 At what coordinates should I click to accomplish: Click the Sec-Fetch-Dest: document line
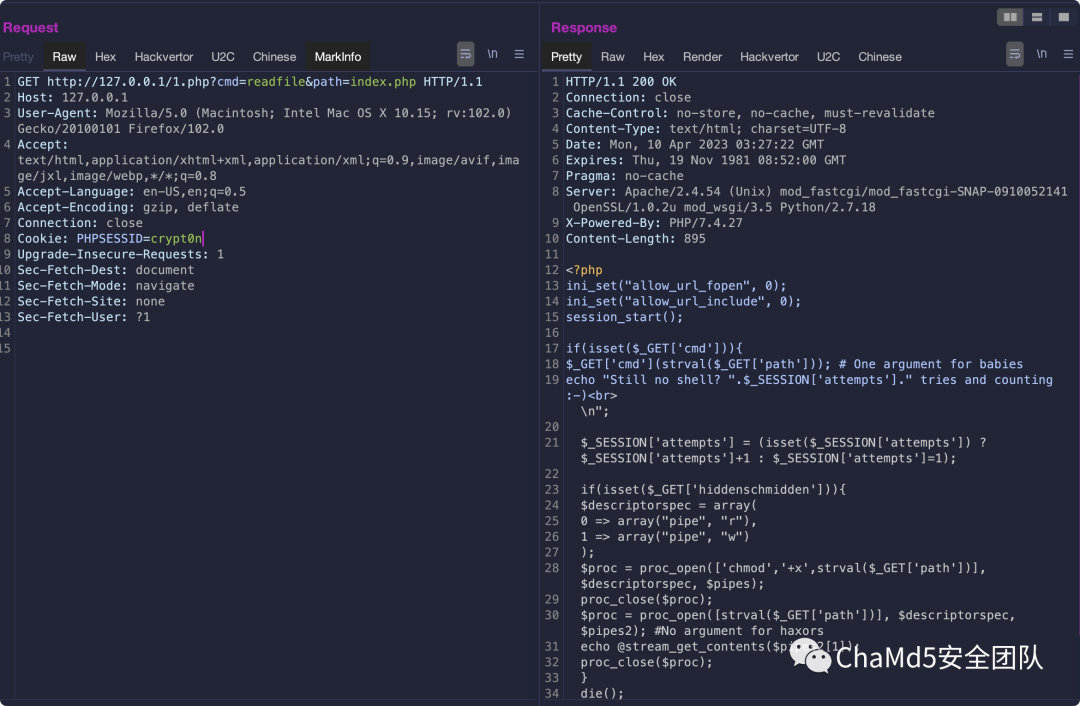pyautogui.click(x=105, y=270)
